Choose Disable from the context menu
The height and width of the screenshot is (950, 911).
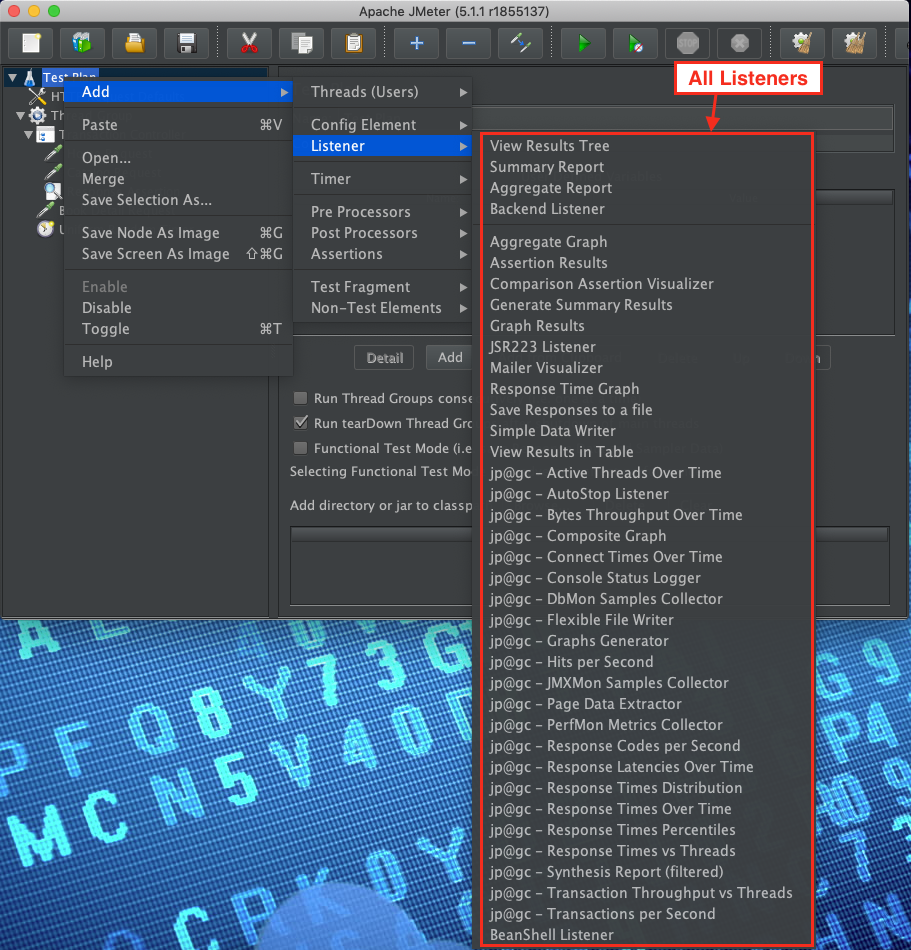[178, 308]
